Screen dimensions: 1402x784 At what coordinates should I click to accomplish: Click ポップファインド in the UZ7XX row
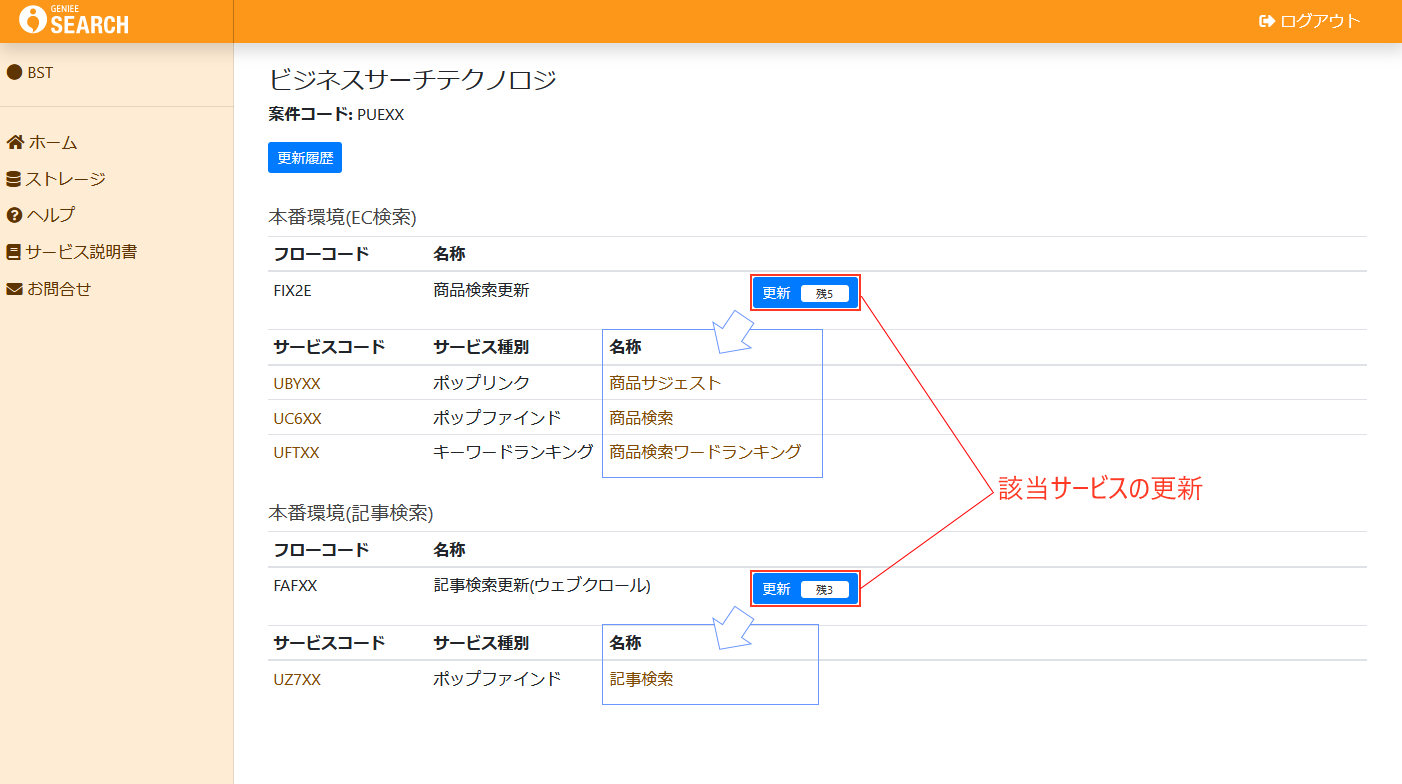tap(497, 679)
